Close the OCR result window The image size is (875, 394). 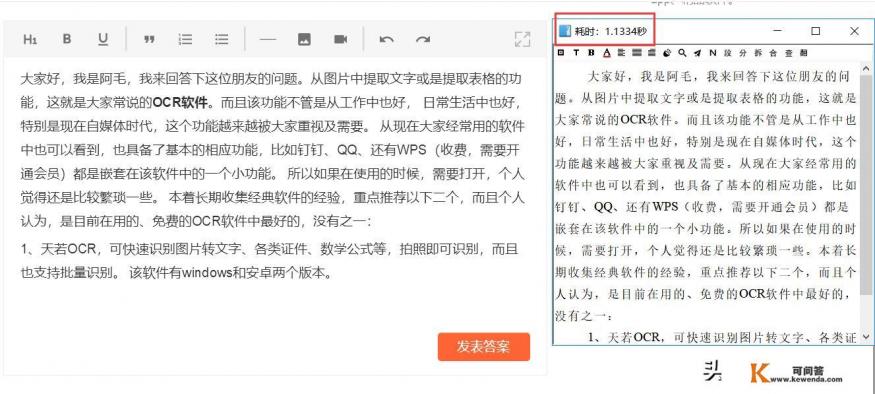coord(854,31)
